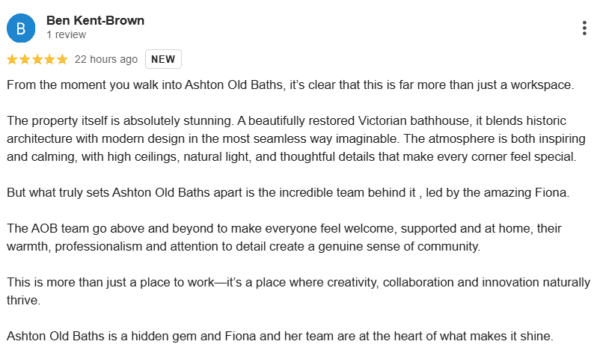
Task: Click the 'But what truly sets' sentence
Action: point(288,192)
